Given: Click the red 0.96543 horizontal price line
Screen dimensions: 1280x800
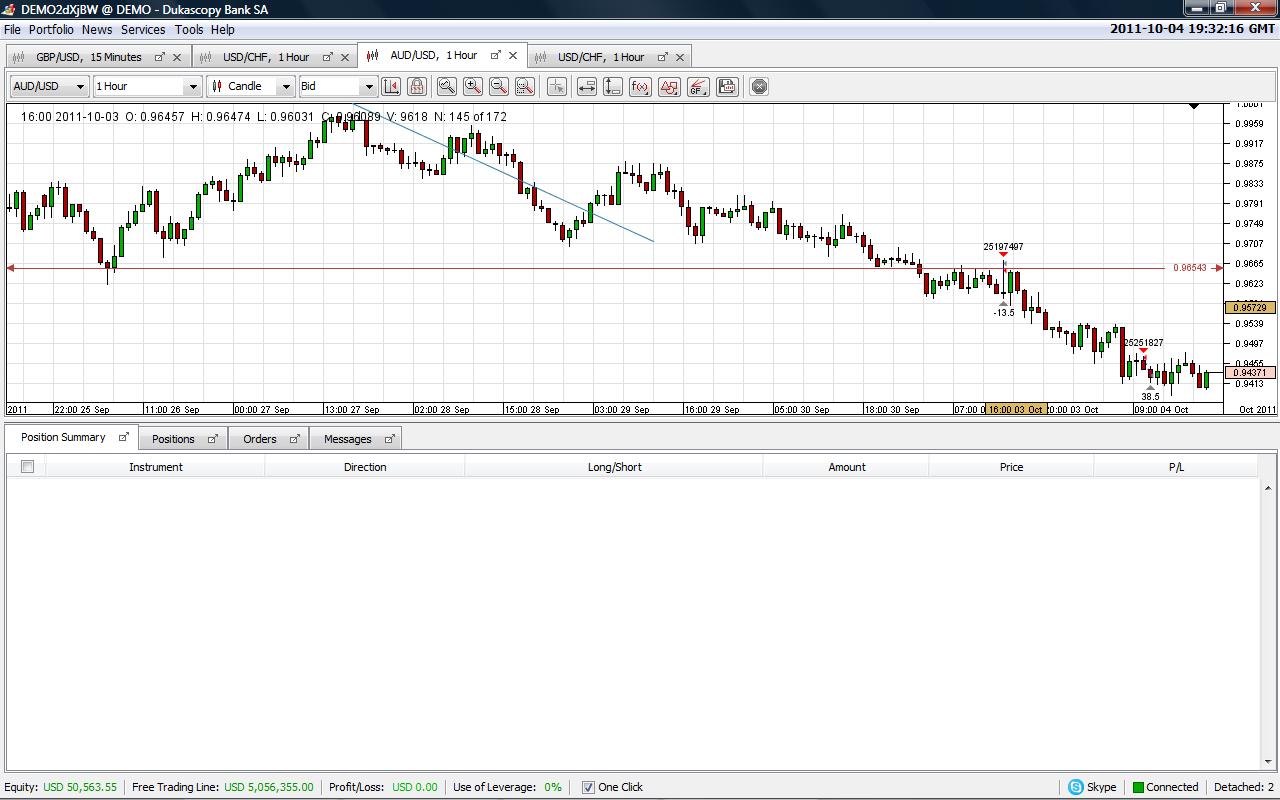Looking at the screenshot, I should coord(600,268).
